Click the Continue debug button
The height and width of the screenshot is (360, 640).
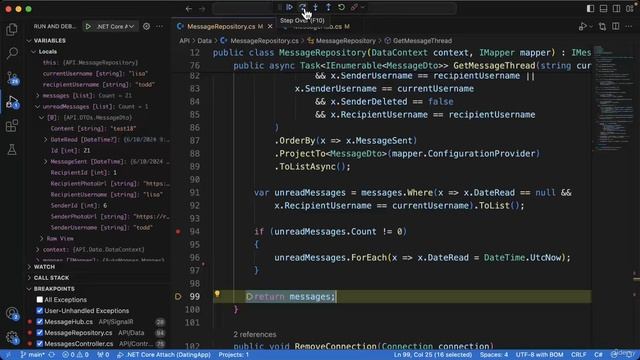(289, 7)
